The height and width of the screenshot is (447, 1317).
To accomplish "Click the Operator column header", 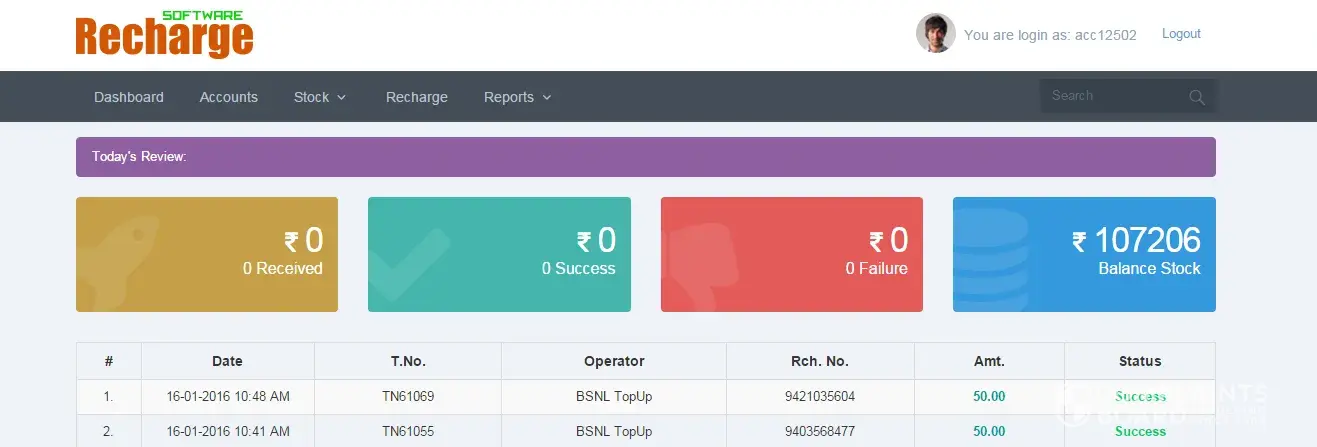I will click(613, 361).
